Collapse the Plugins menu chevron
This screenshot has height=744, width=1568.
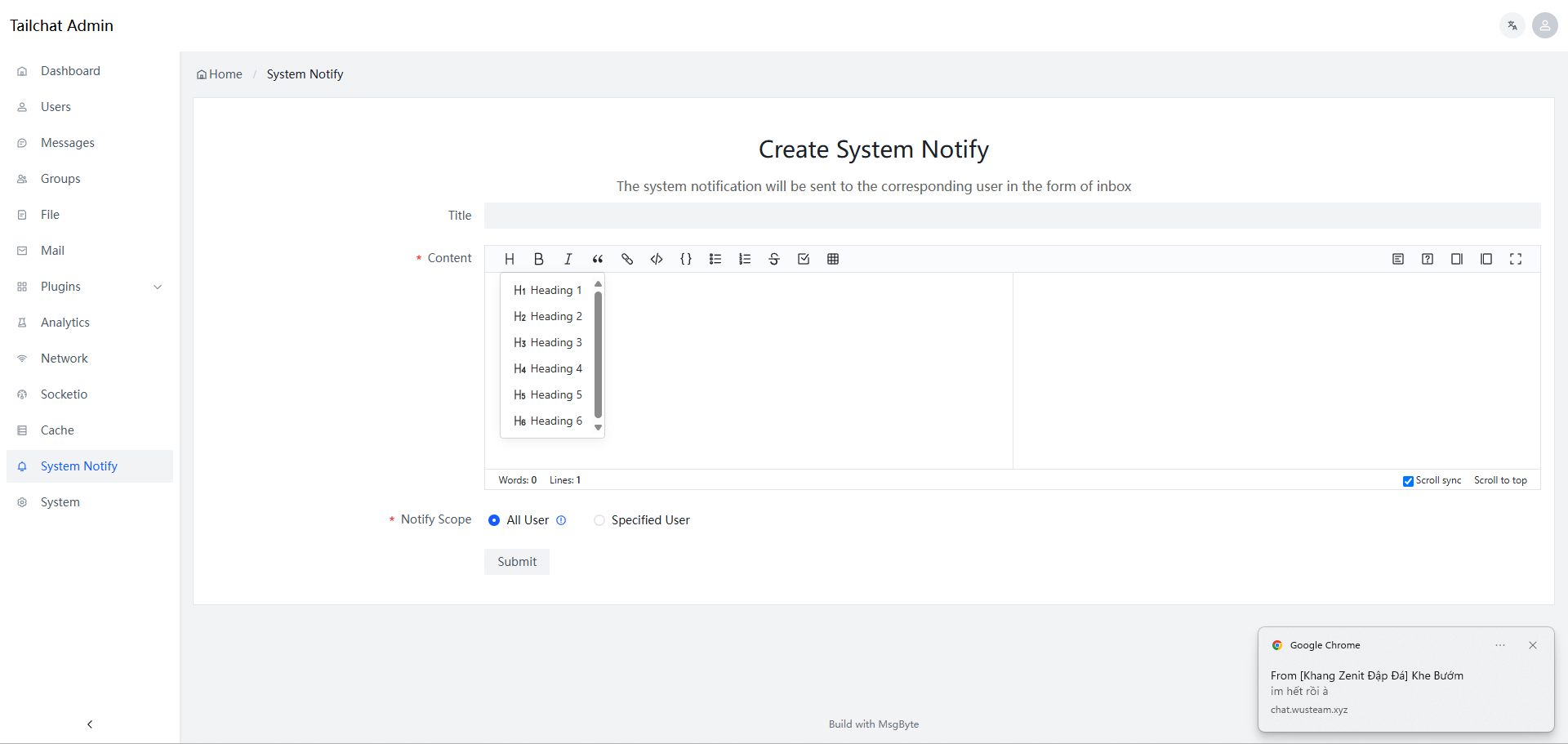tap(158, 287)
